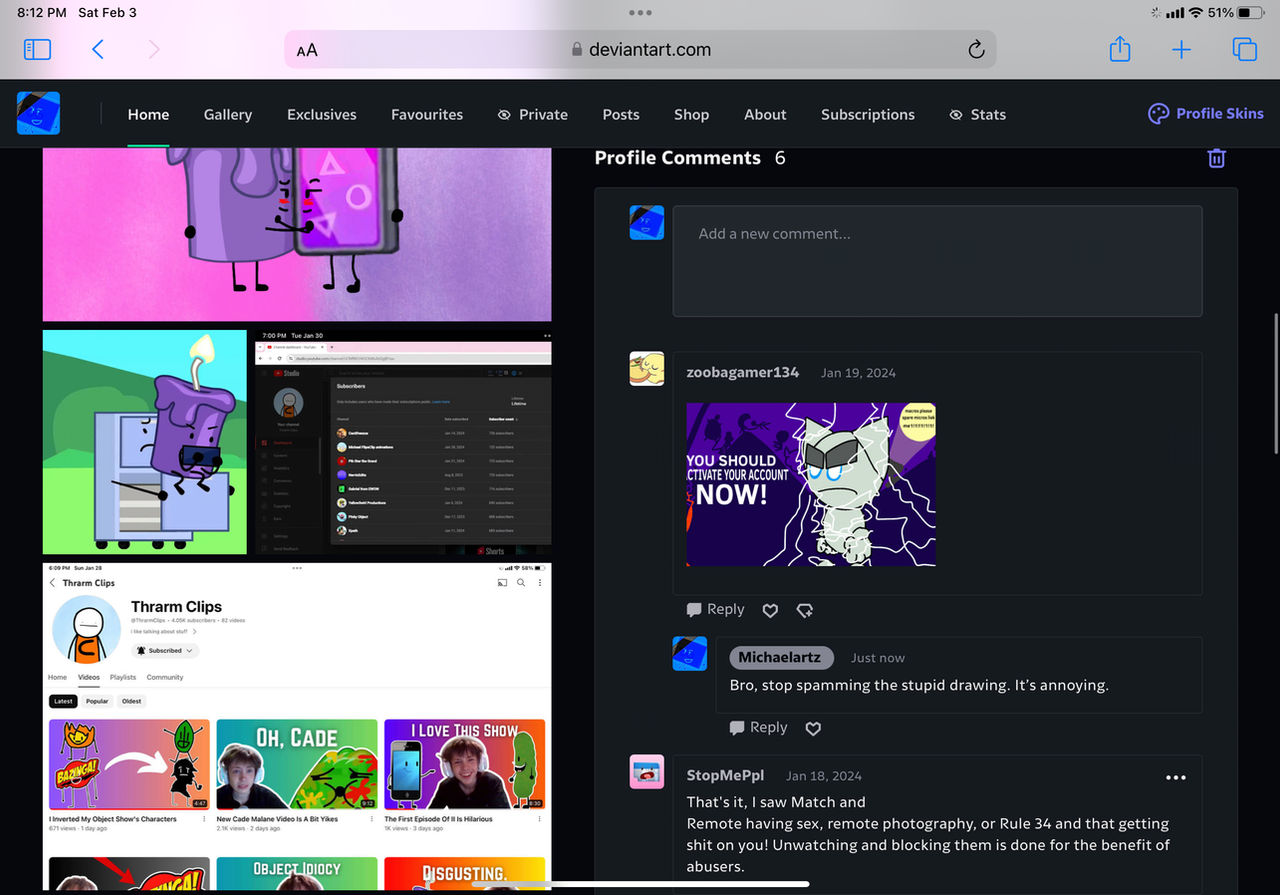Image resolution: width=1280 pixels, height=895 pixels.
Task: Show the Safari tab overview
Action: click(x=1244, y=49)
